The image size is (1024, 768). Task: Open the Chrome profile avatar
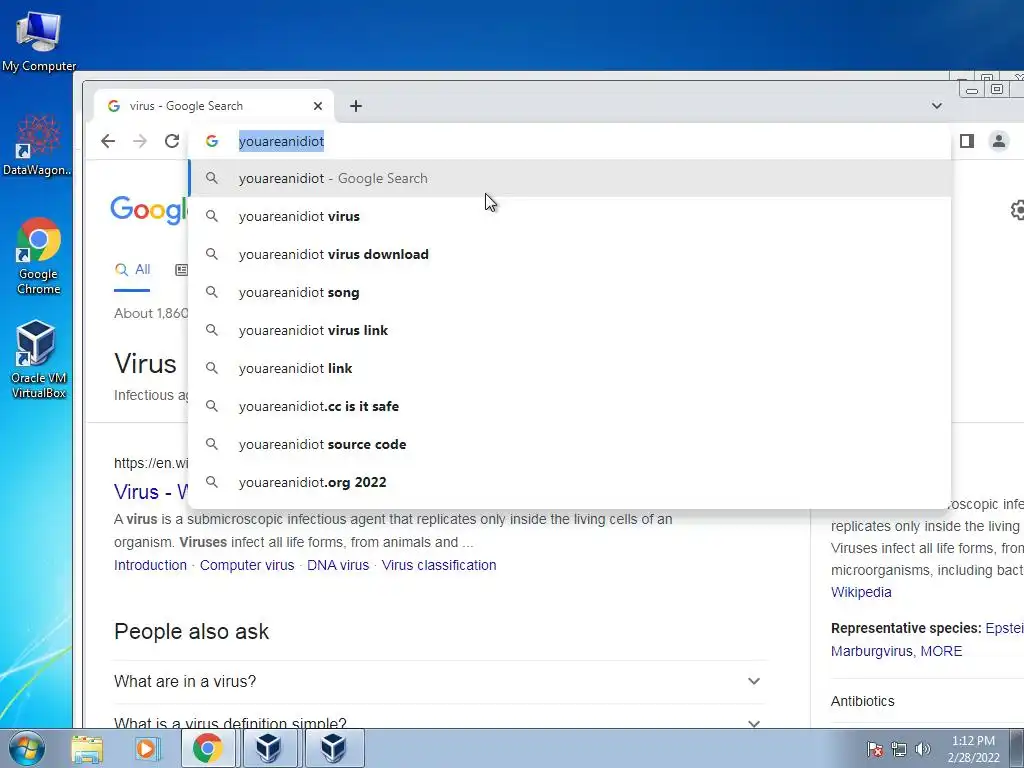tap(999, 141)
